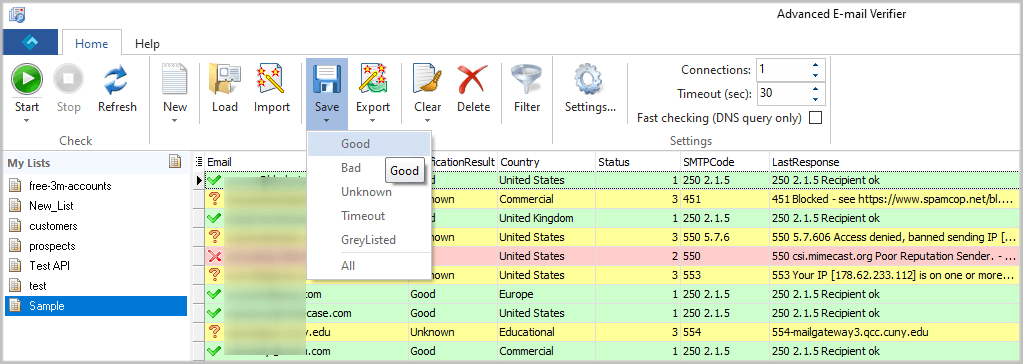Viewport: 1023px width, 364px height.
Task: Open the New button dropdown arrow
Action: (x=175, y=120)
